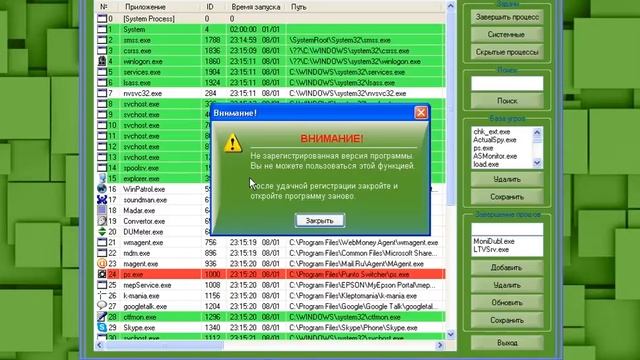Image resolution: width=640 pixels, height=360 pixels.
Task: Select ActualSpy.exe in the threat base list
Action: pos(495,140)
